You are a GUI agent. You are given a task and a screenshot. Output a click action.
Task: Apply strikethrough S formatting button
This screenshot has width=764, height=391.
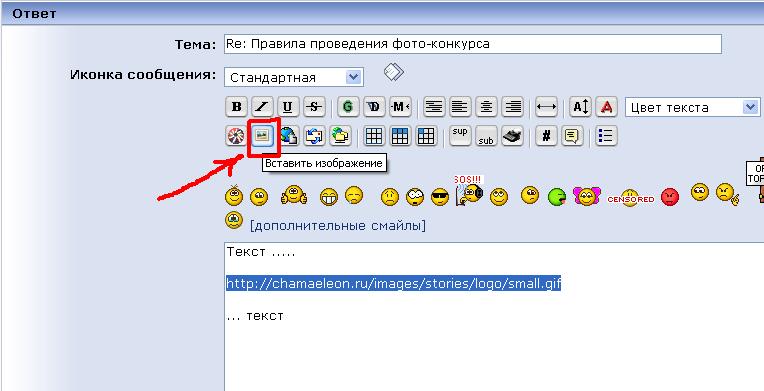314,107
